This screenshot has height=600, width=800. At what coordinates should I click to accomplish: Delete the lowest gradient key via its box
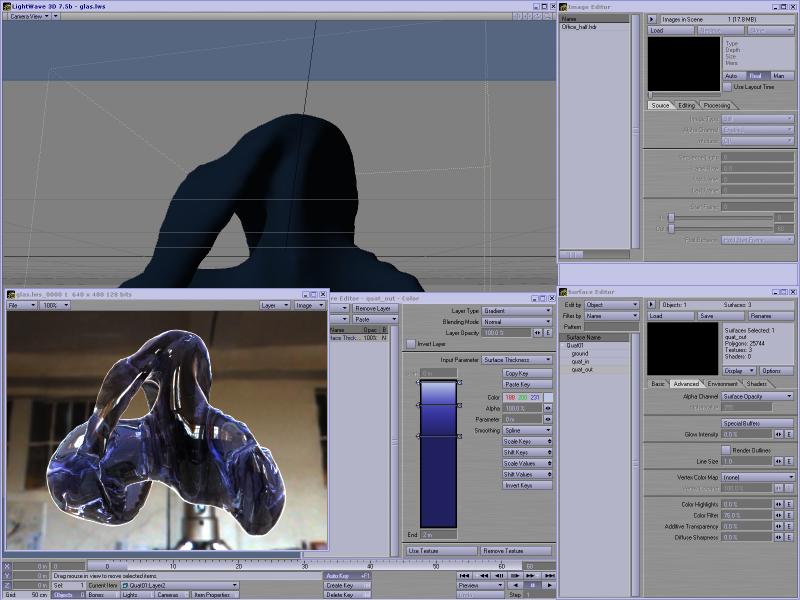(x=460, y=436)
